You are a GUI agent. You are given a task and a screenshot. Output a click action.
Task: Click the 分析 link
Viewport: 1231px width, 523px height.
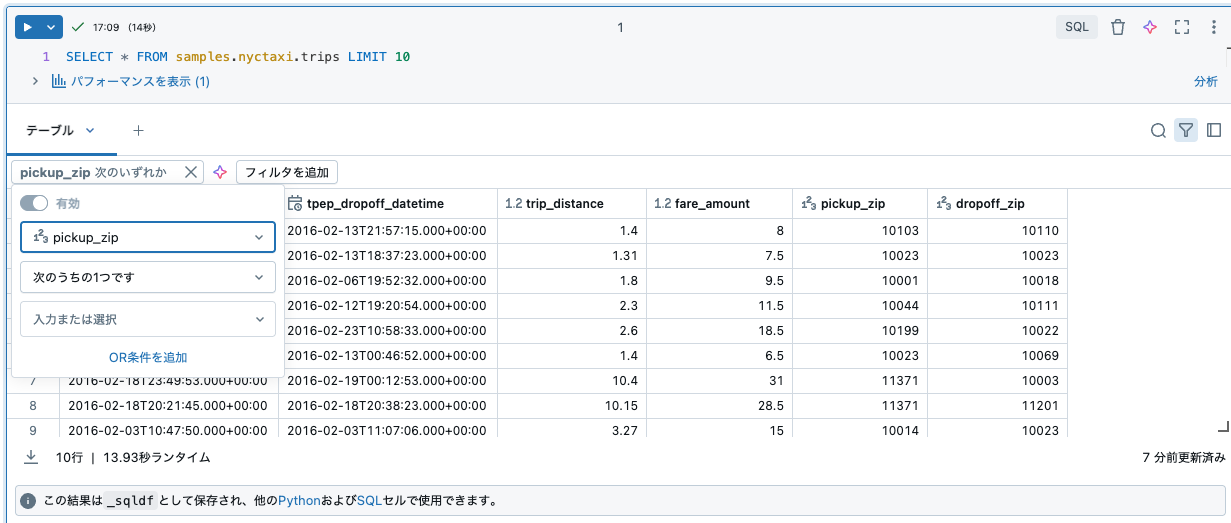click(x=1205, y=81)
